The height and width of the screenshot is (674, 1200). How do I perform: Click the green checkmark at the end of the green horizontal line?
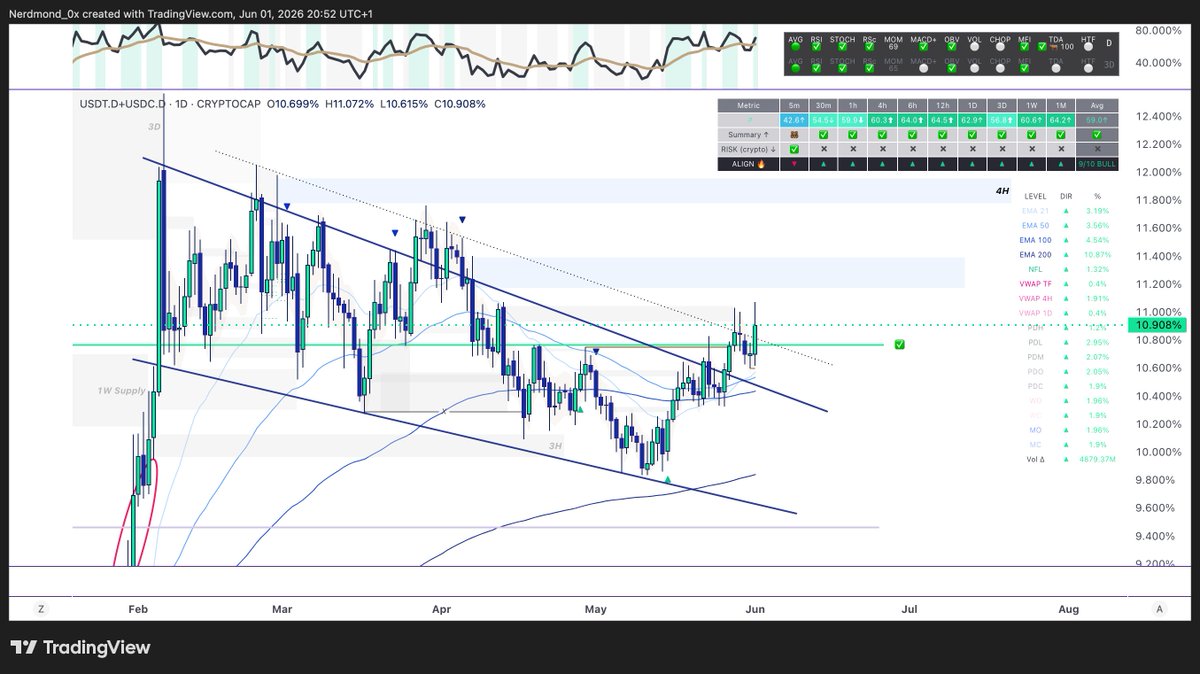click(x=900, y=344)
